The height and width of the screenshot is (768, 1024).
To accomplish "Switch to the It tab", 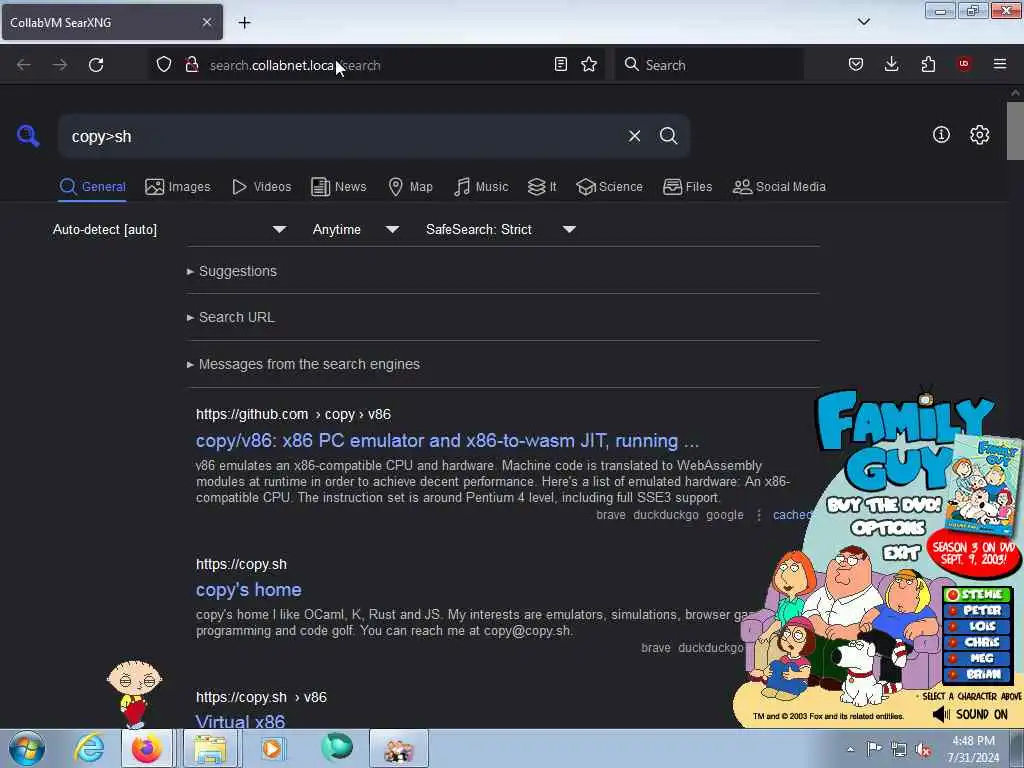I will click(x=542, y=187).
